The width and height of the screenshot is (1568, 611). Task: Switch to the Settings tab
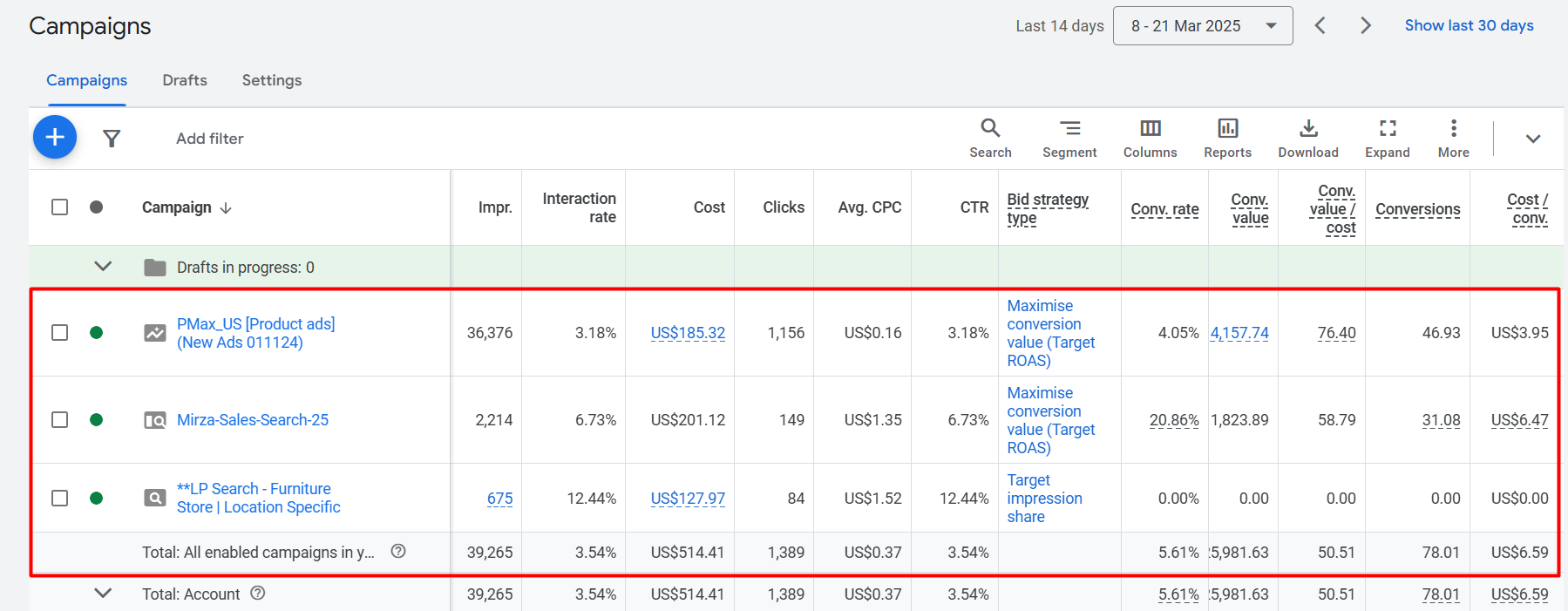[272, 80]
